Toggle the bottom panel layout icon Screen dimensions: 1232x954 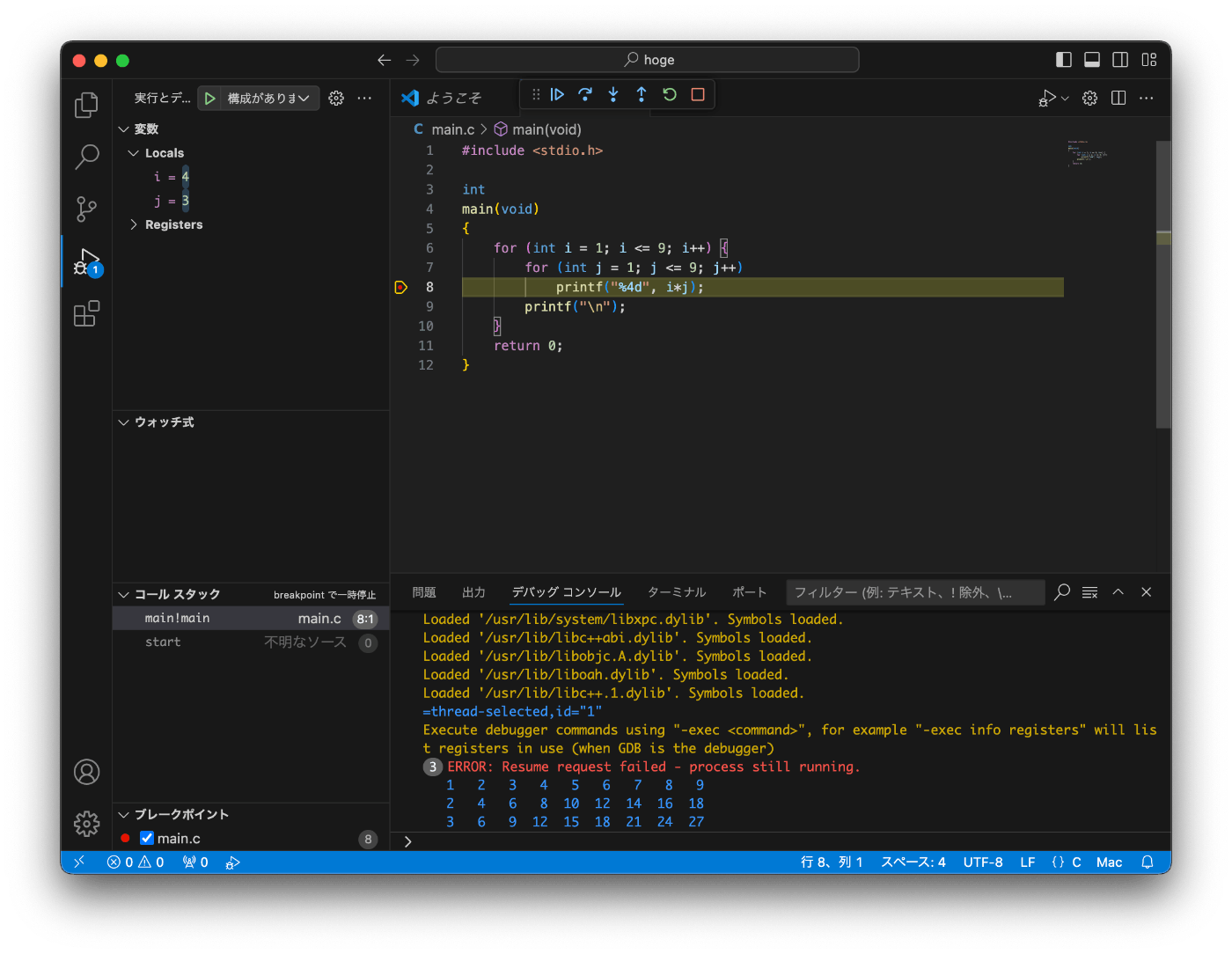(x=1092, y=60)
